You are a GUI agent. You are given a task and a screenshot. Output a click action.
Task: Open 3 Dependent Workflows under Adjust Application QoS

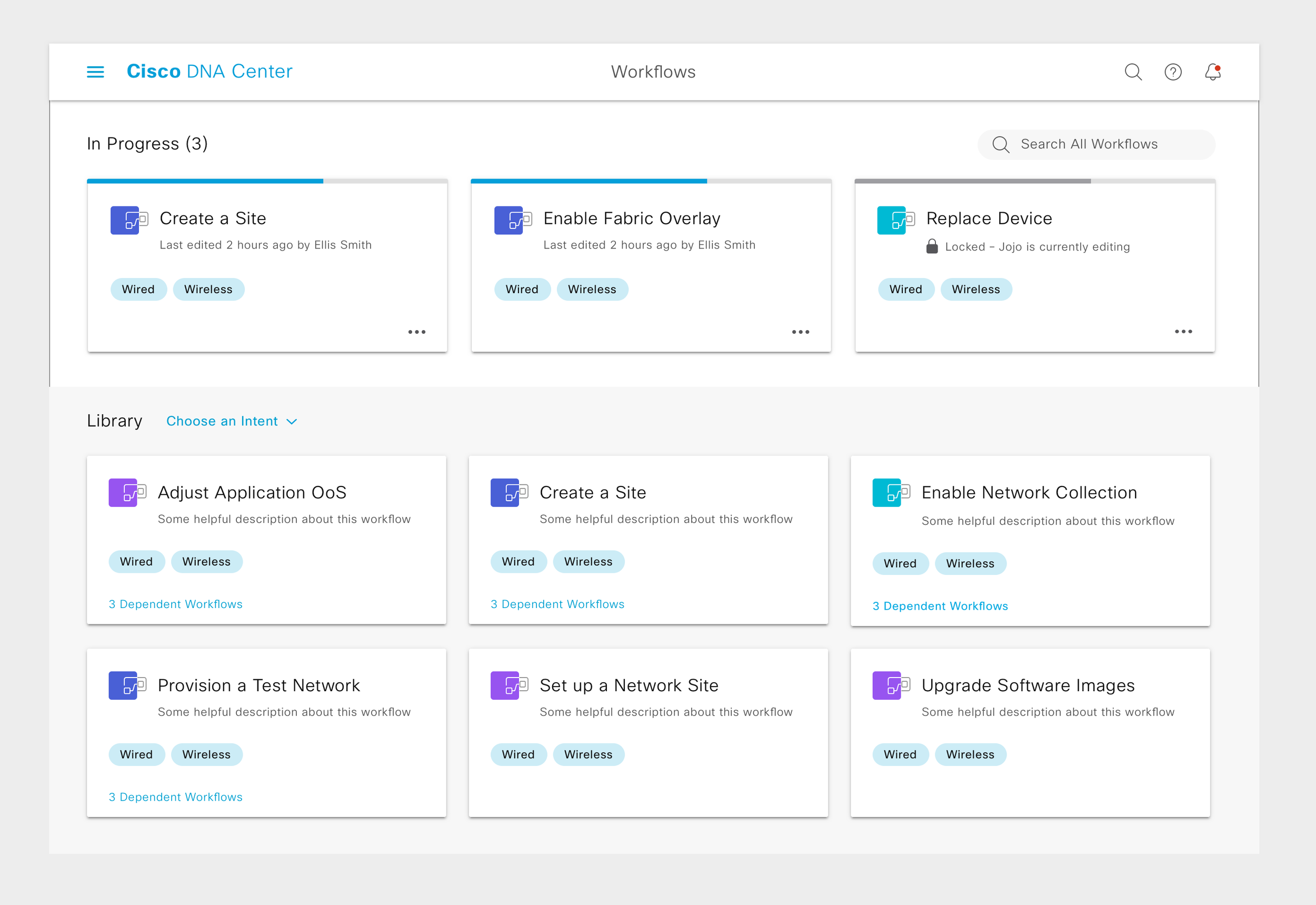175,604
